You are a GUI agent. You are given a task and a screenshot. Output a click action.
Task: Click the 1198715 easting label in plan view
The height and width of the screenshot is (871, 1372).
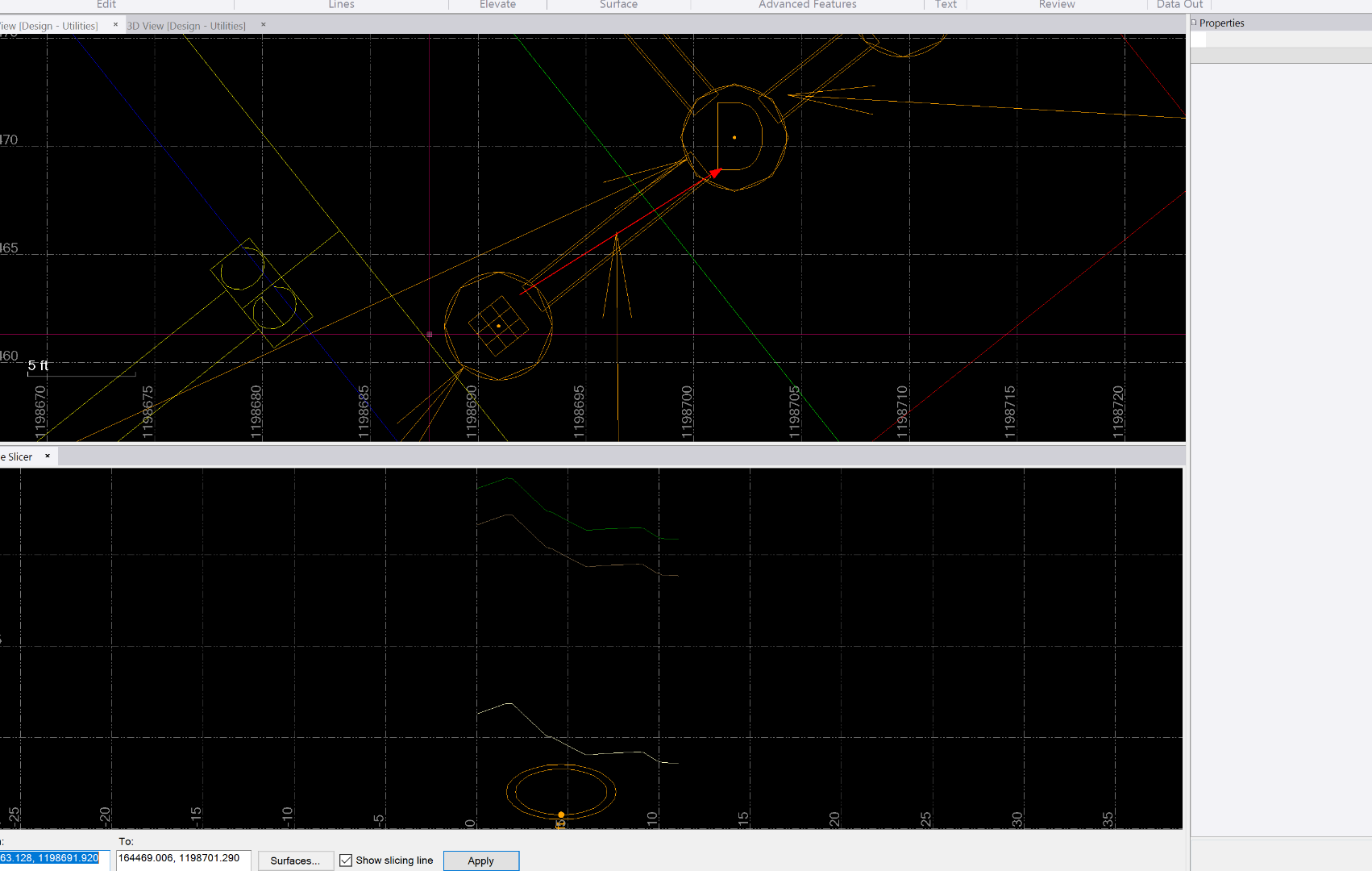1010,411
